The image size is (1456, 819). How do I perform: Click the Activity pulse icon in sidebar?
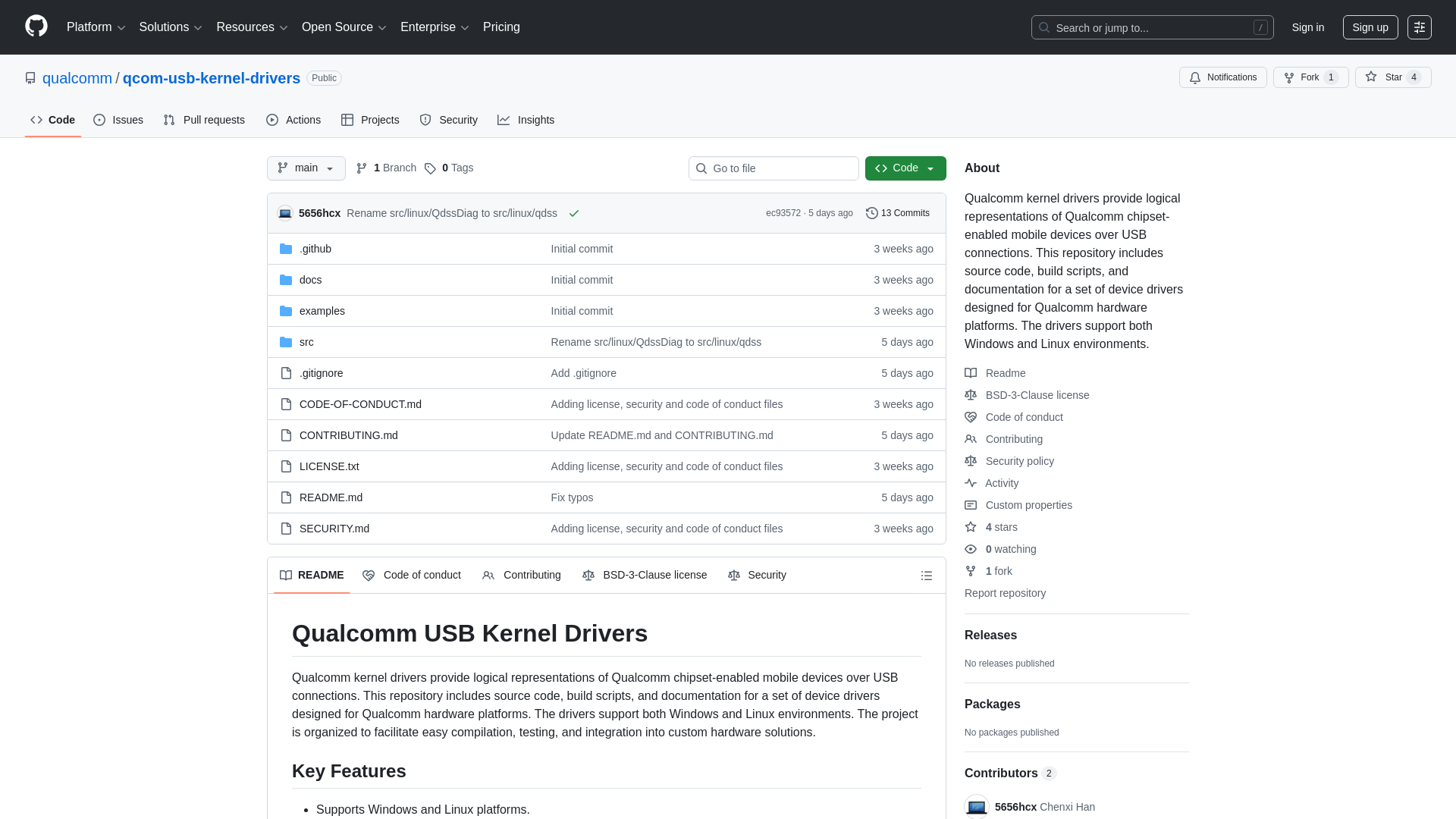coord(971,483)
